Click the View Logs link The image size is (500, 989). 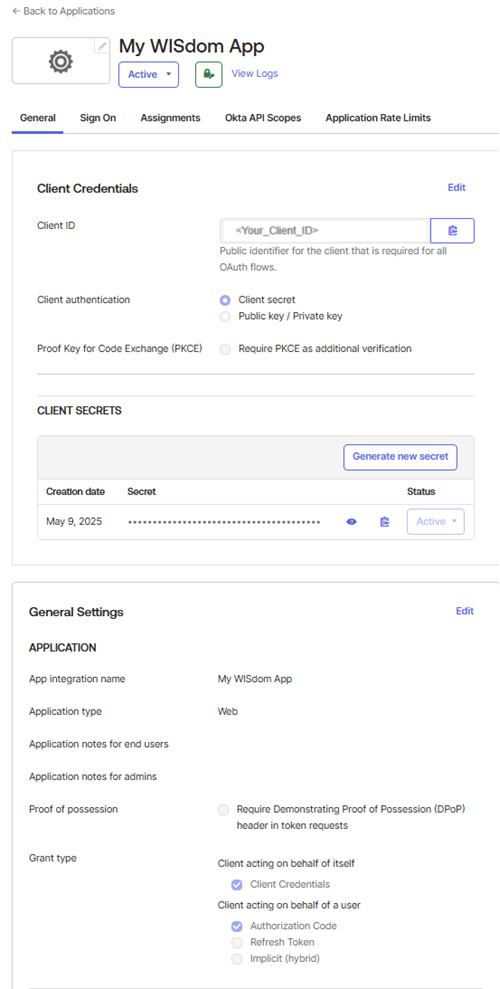point(255,74)
